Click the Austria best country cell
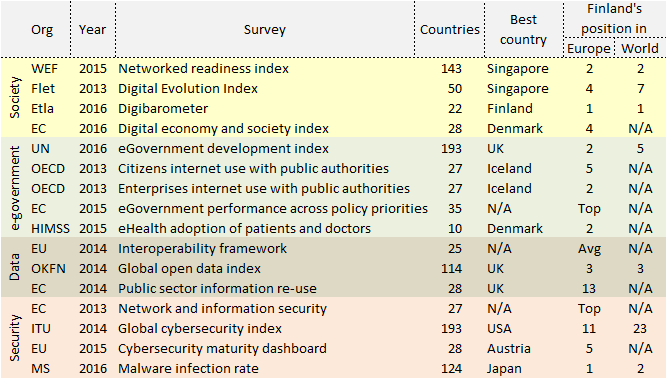 click(508, 349)
